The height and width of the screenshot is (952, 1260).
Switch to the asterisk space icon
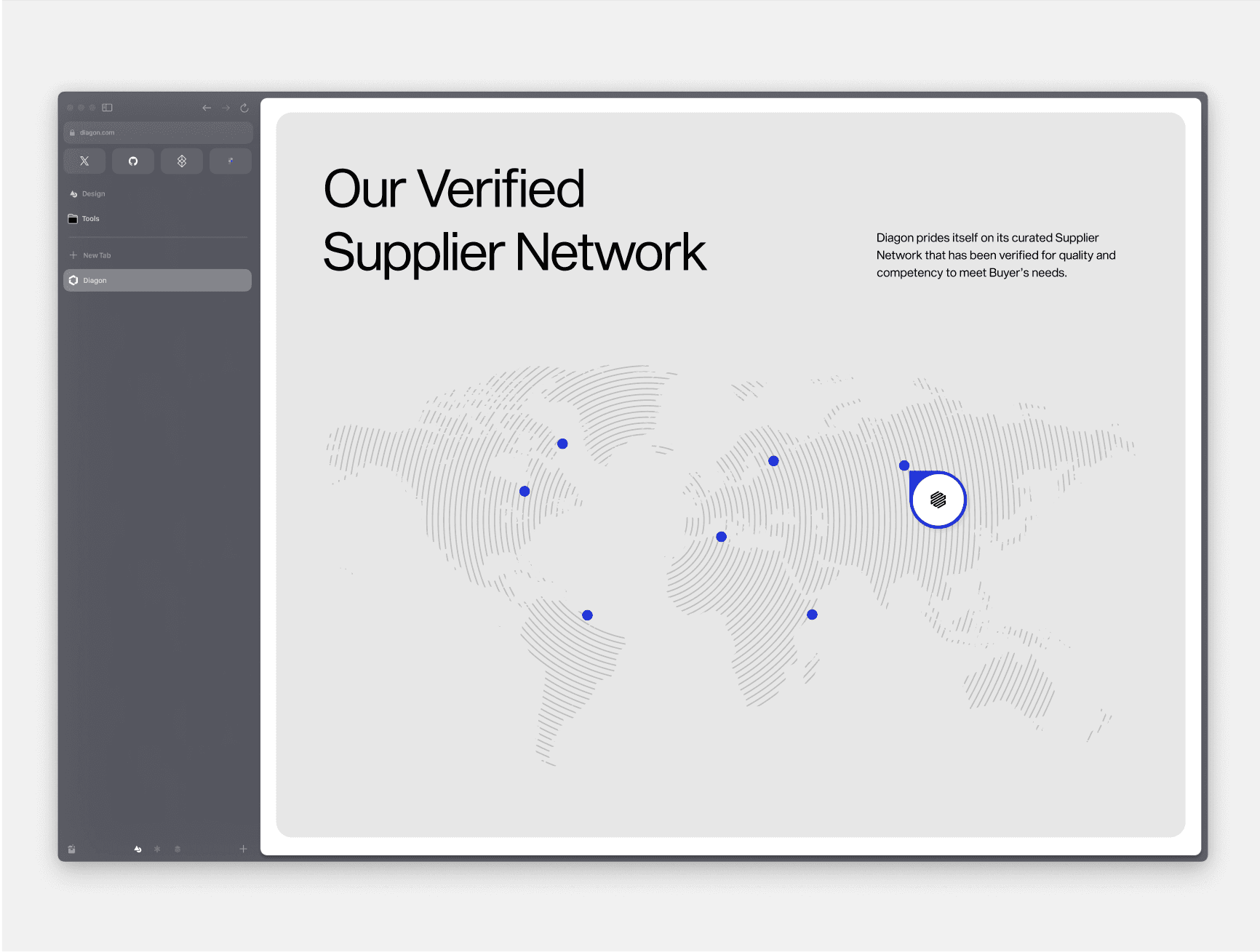coord(157,849)
